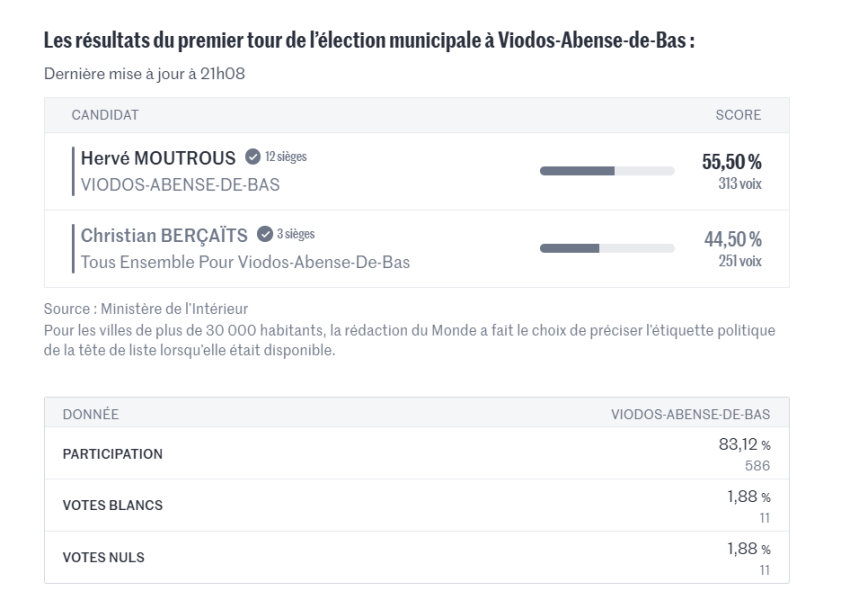The height and width of the screenshot is (600, 841).
Task: Click the 55,50 % score value
Action: 732,162
